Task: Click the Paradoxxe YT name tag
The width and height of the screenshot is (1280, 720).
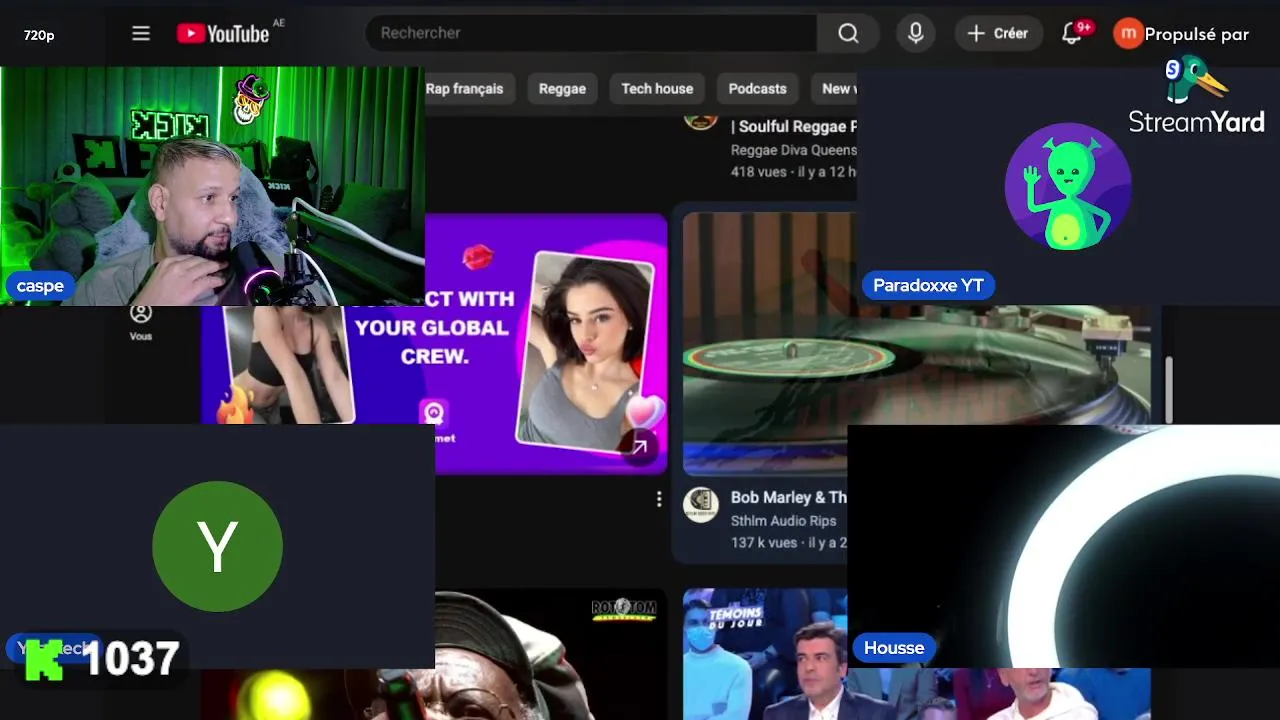Action: pos(928,285)
